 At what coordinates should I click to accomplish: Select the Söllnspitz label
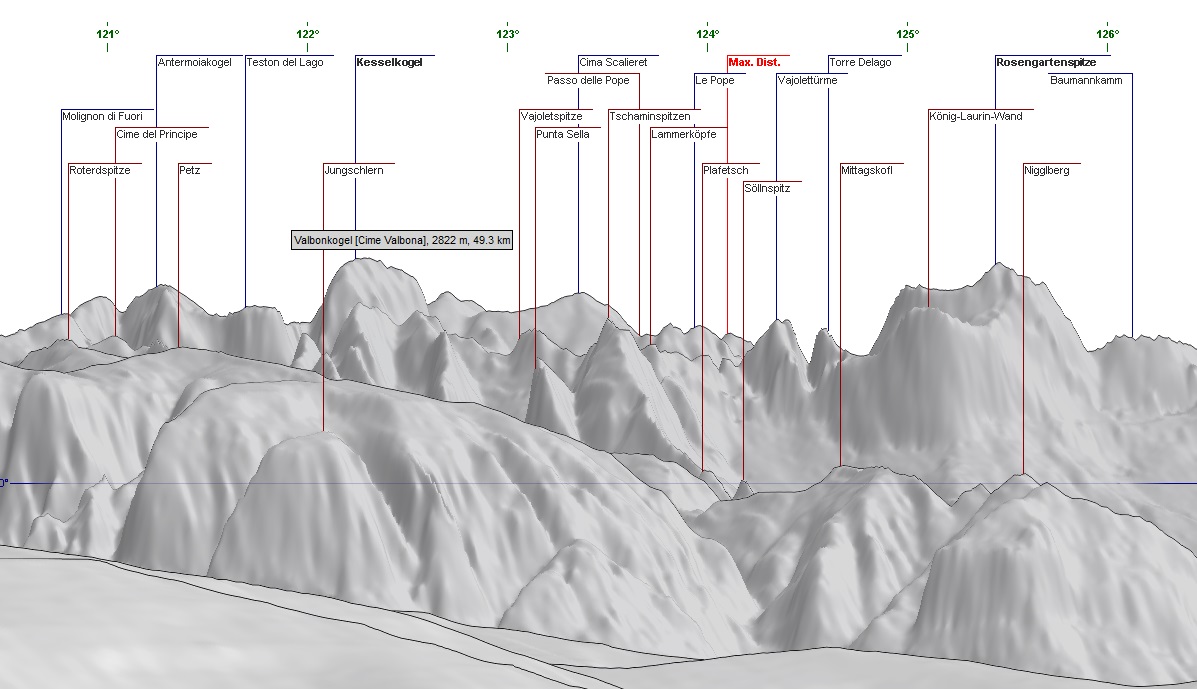[767, 188]
